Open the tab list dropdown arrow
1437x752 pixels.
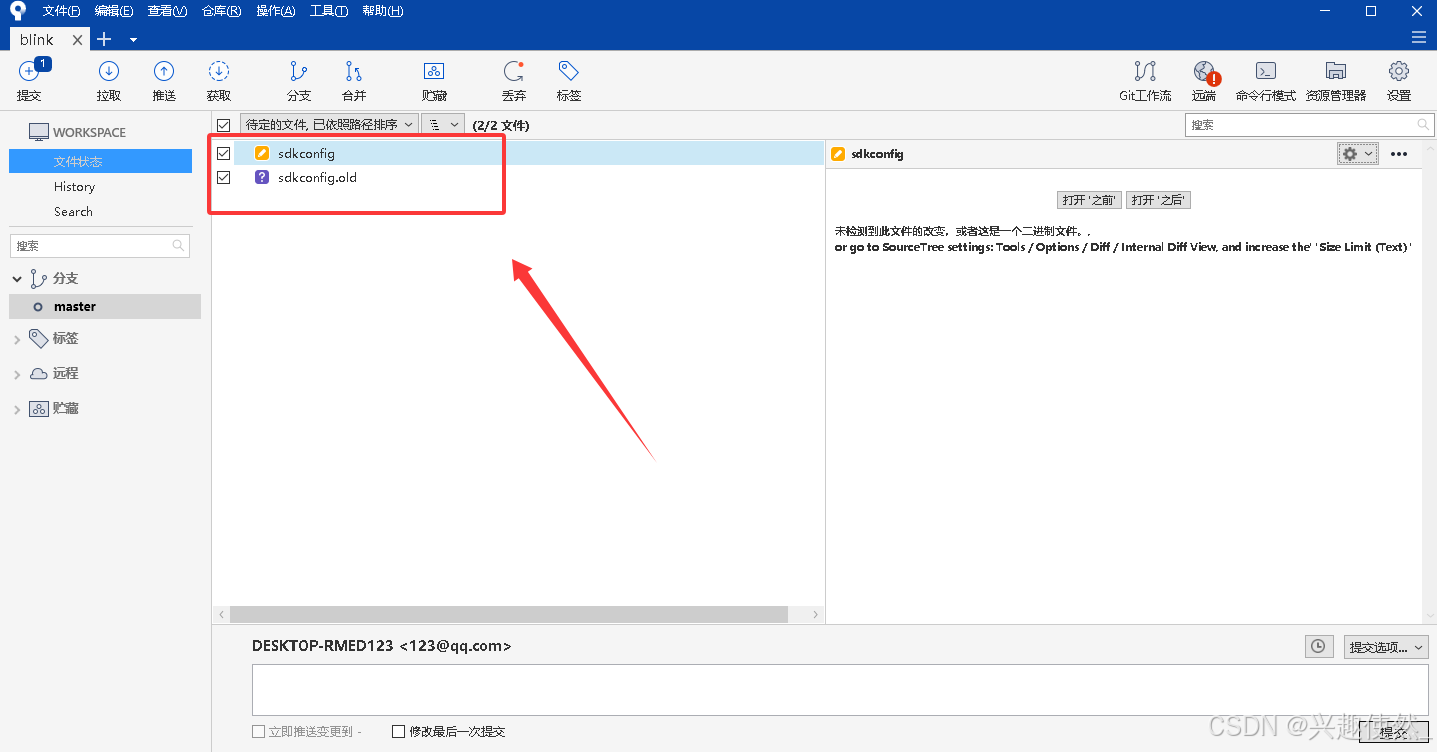click(133, 40)
